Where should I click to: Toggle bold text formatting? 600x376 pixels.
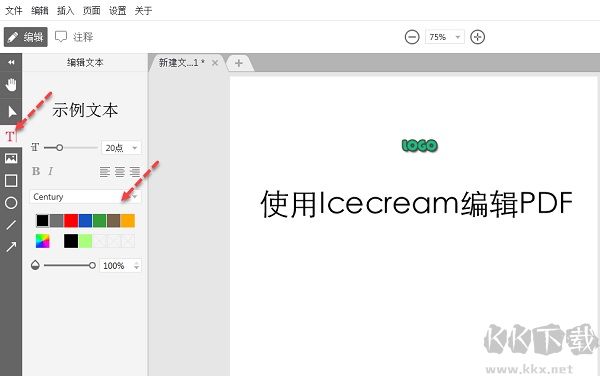[x=36, y=171]
